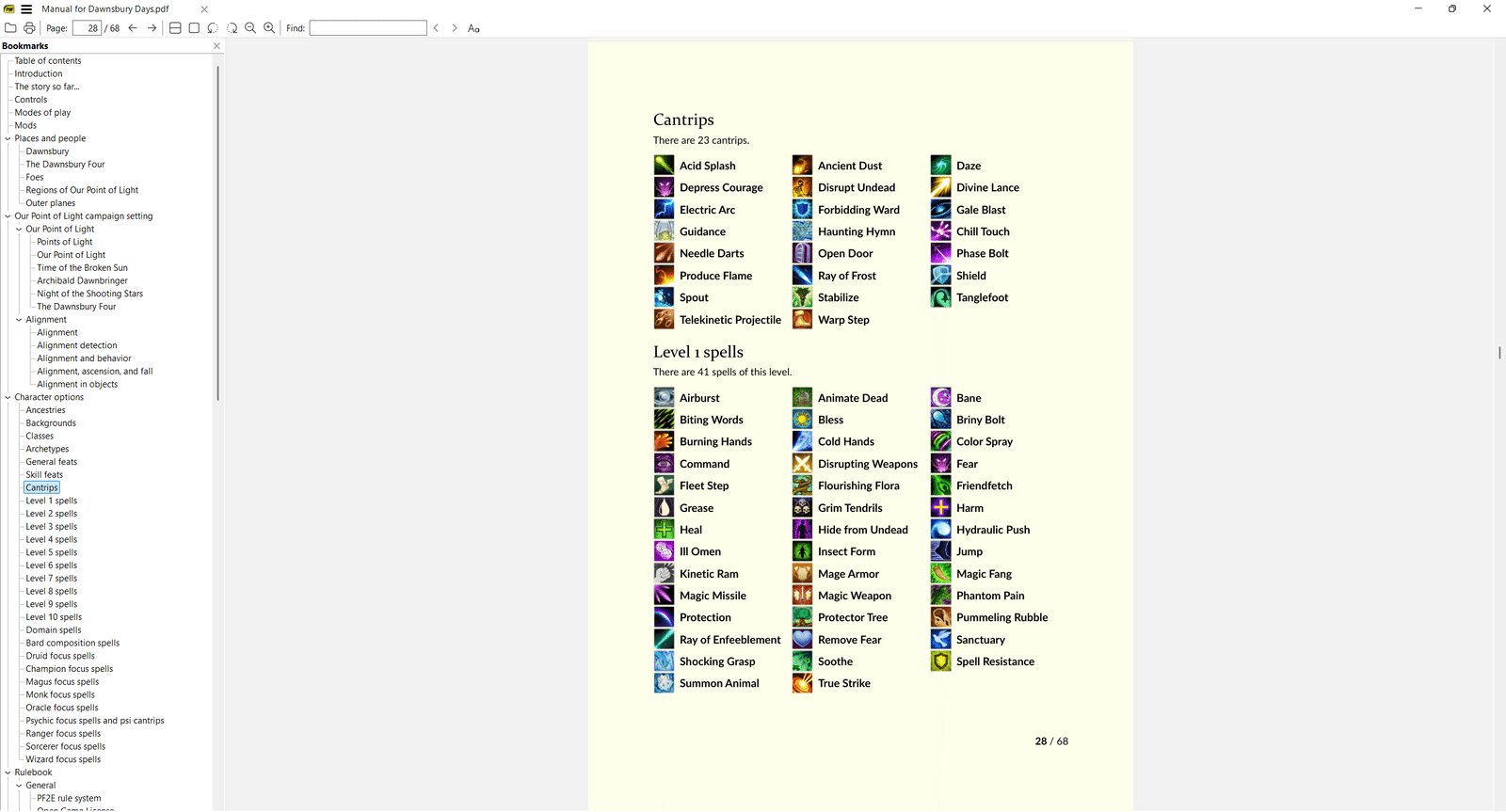
Task: Collapse Our Point of Light campaign setting
Action: [x=8, y=216]
